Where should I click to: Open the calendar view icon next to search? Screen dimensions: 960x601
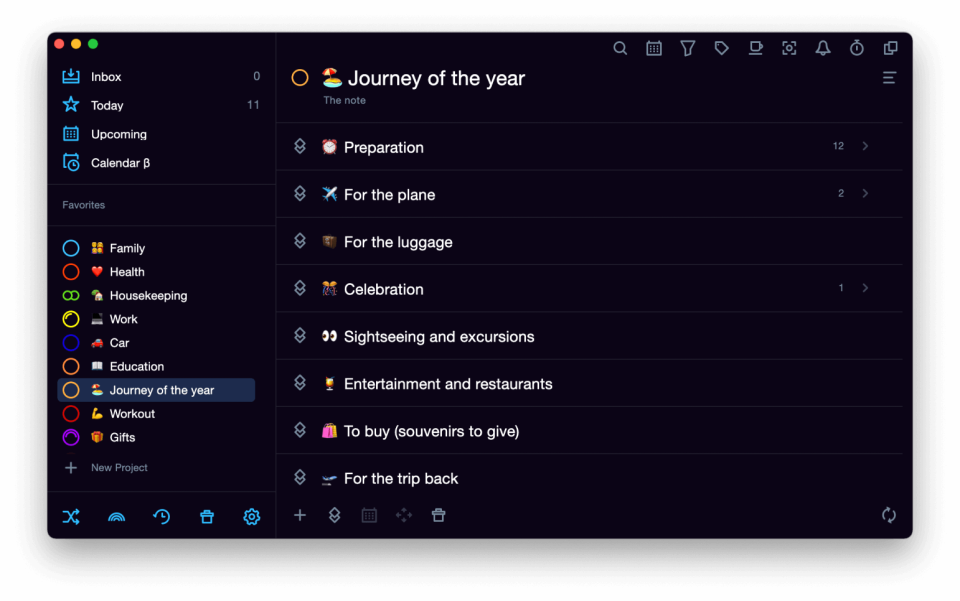(654, 47)
